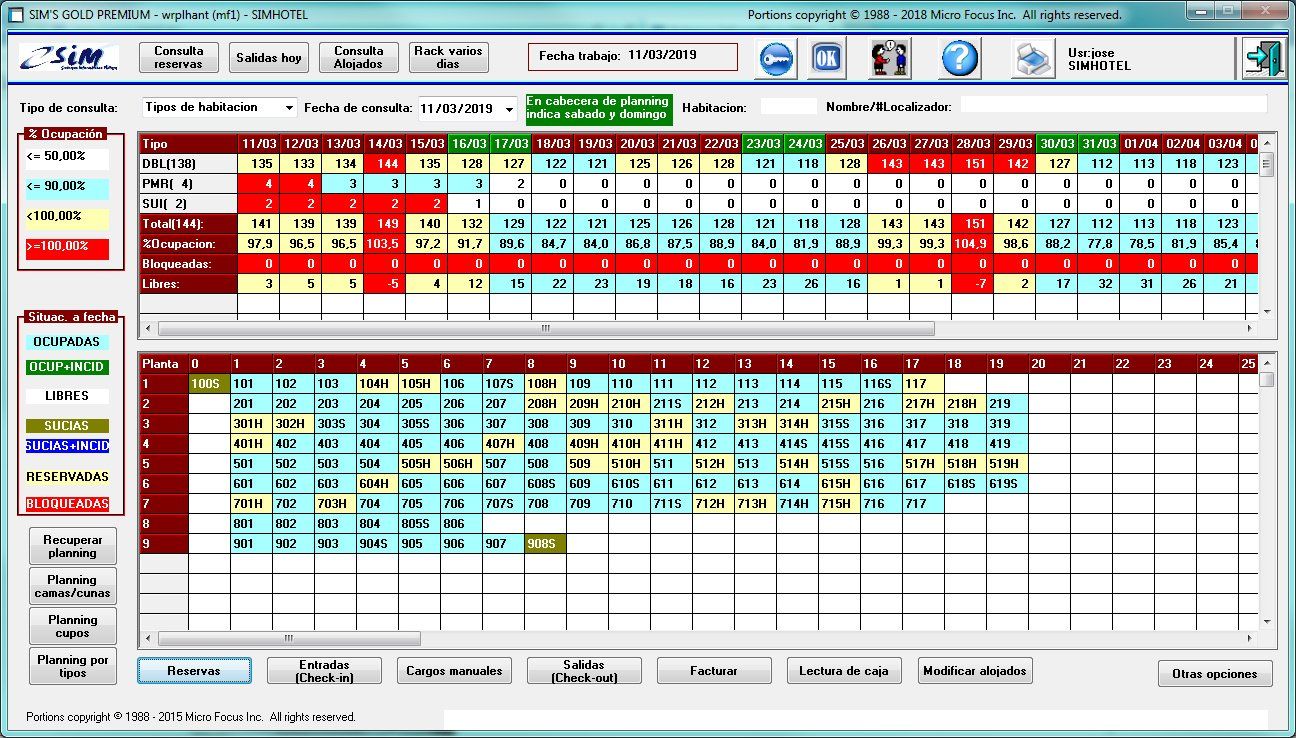
Task: Open Salidas (Check-out)
Action: [584, 671]
